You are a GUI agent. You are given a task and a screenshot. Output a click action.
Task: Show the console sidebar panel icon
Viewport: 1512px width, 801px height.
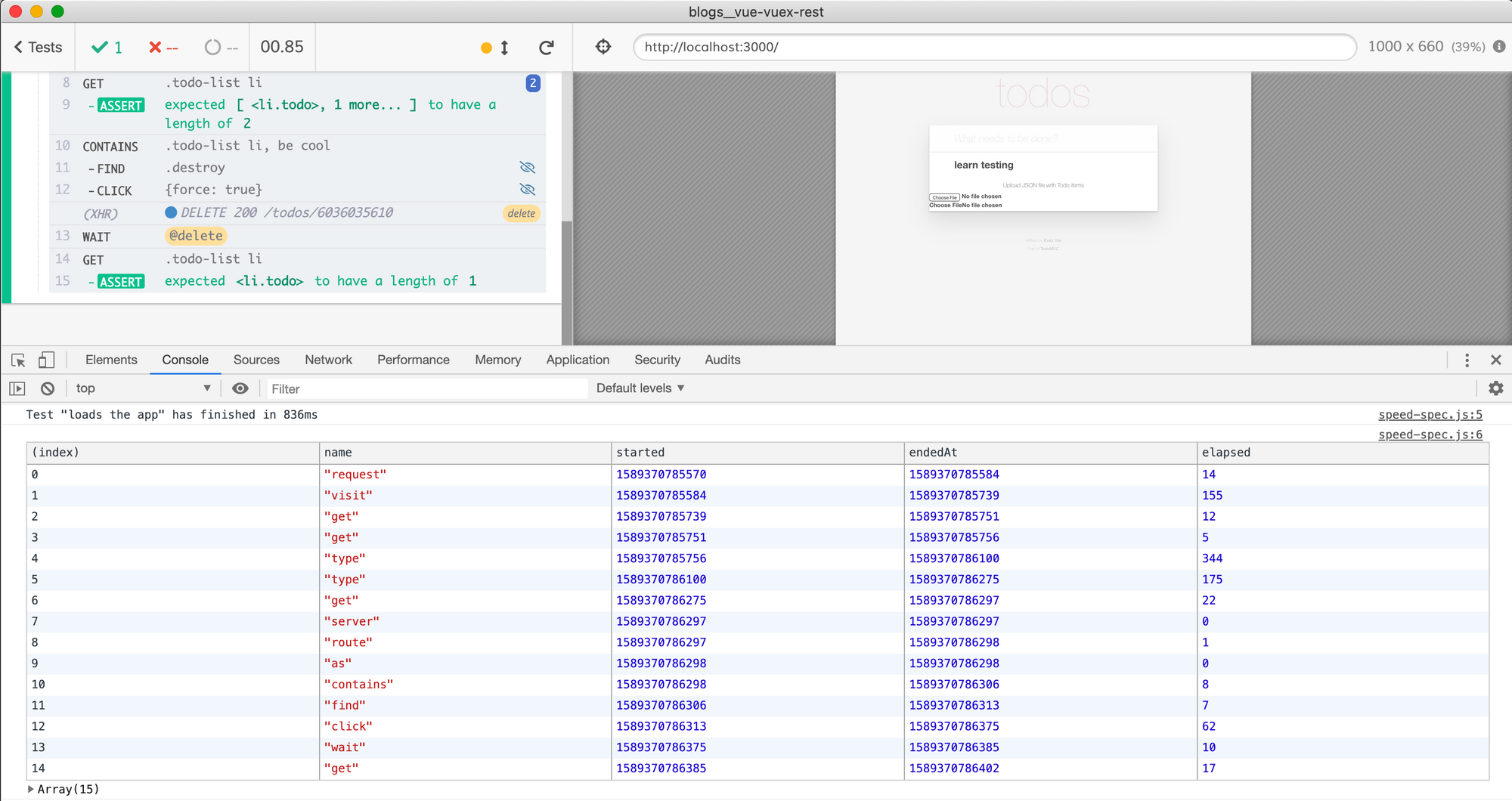point(17,388)
